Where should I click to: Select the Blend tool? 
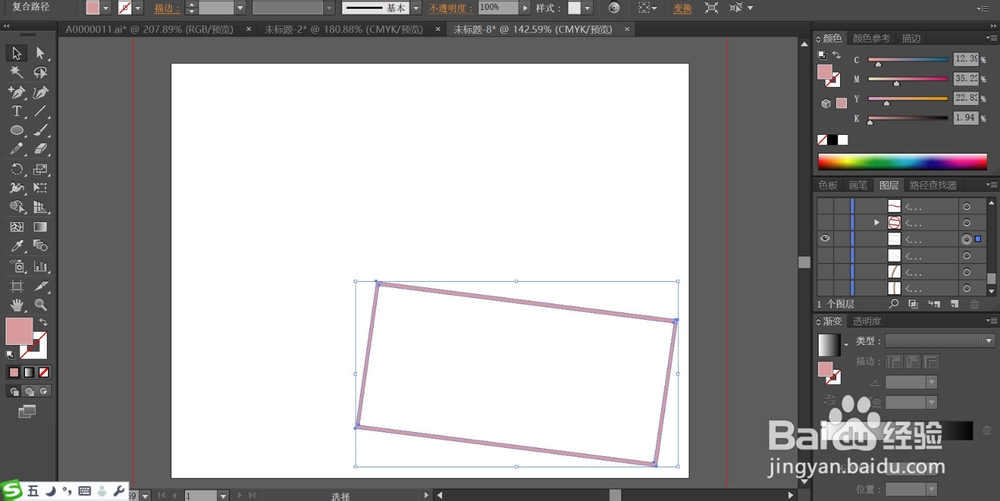pos(40,245)
